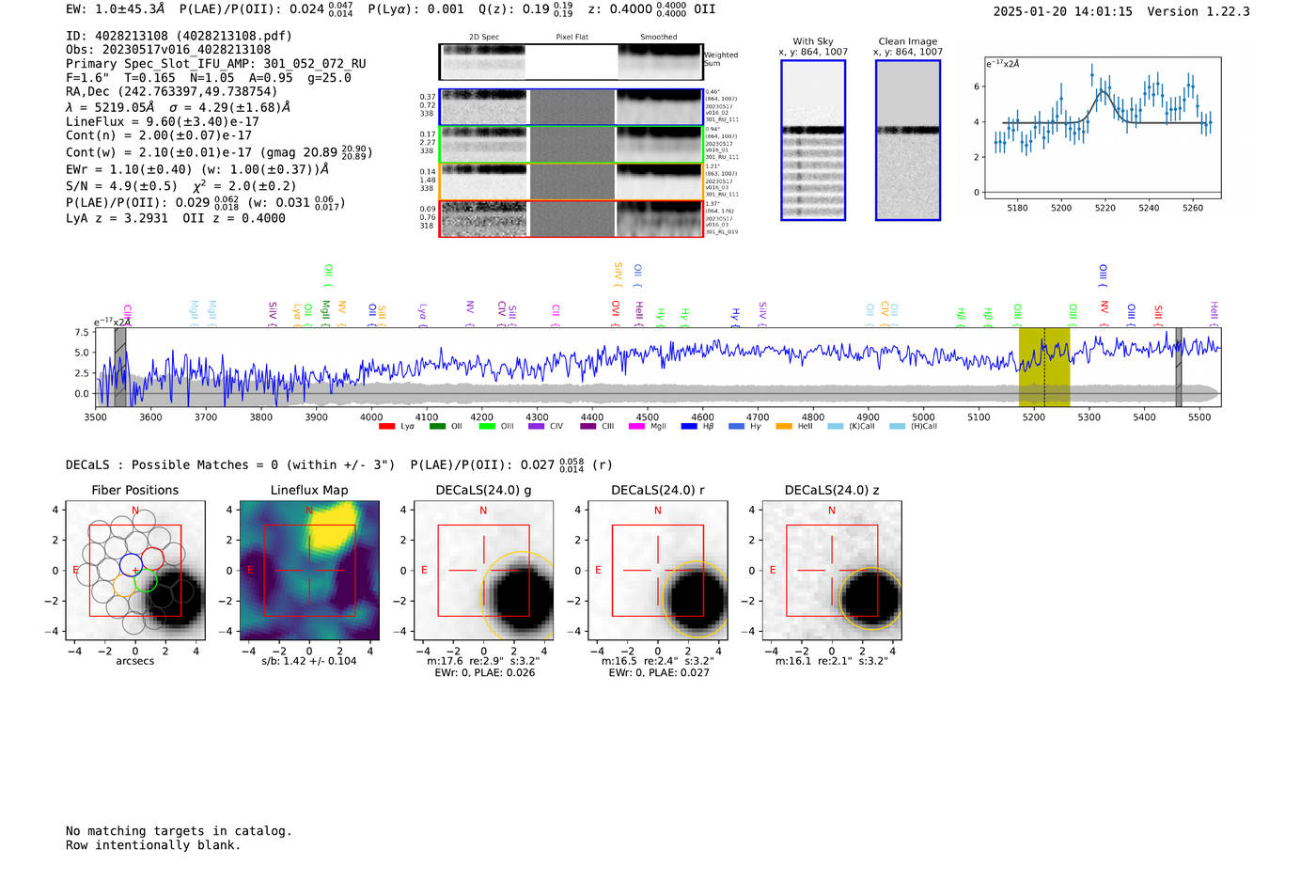Open the Gaussian emission line fit plot
Image resolution: width=1316 pixels, height=896 pixels.
(x=1103, y=128)
